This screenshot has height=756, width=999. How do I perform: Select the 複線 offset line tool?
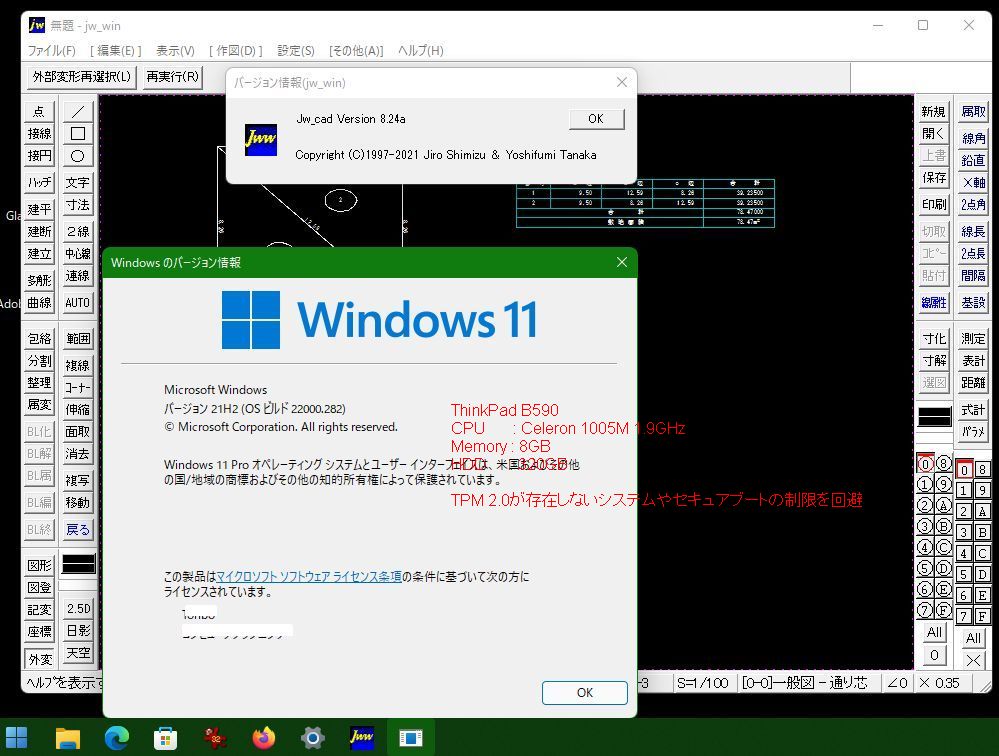pos(78,365)
